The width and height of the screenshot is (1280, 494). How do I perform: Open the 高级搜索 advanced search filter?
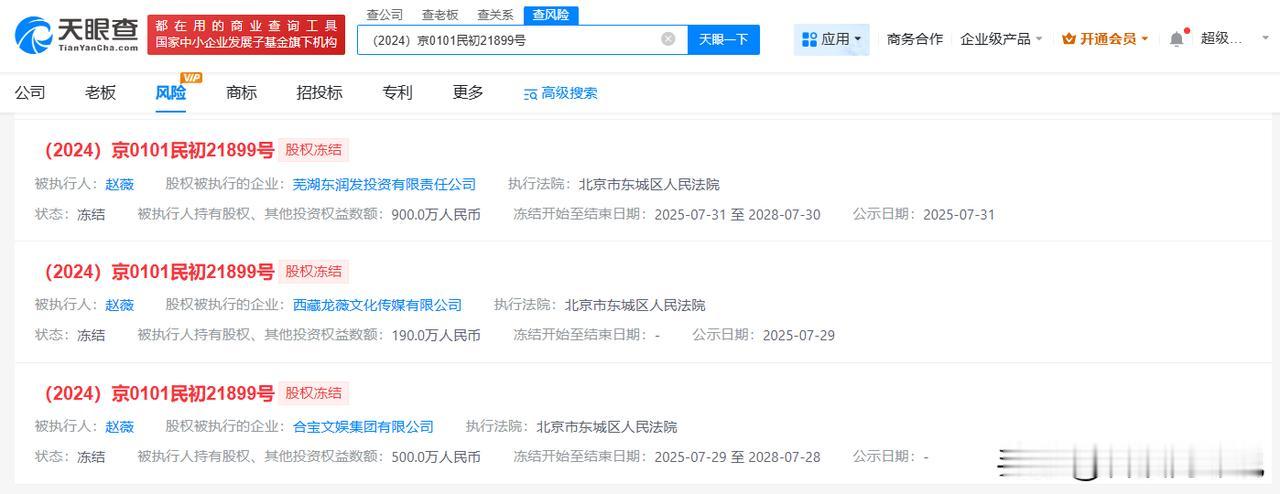coord(560,93)
